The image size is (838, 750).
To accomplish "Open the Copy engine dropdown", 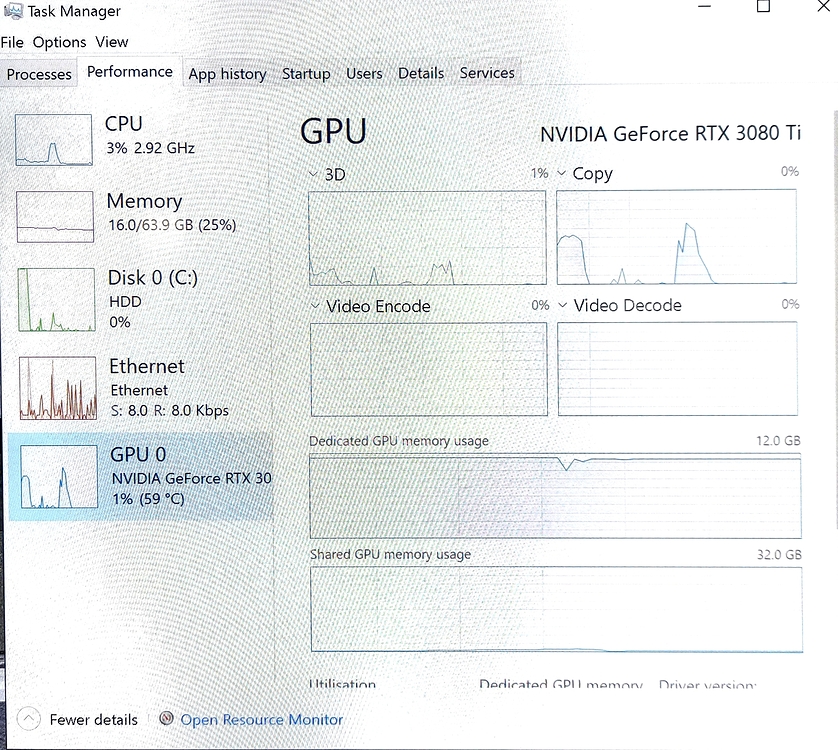I will 563,173.
